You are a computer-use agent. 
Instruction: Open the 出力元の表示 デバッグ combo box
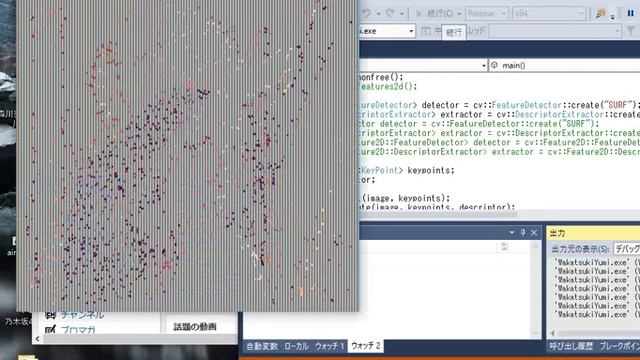point(627,249)
